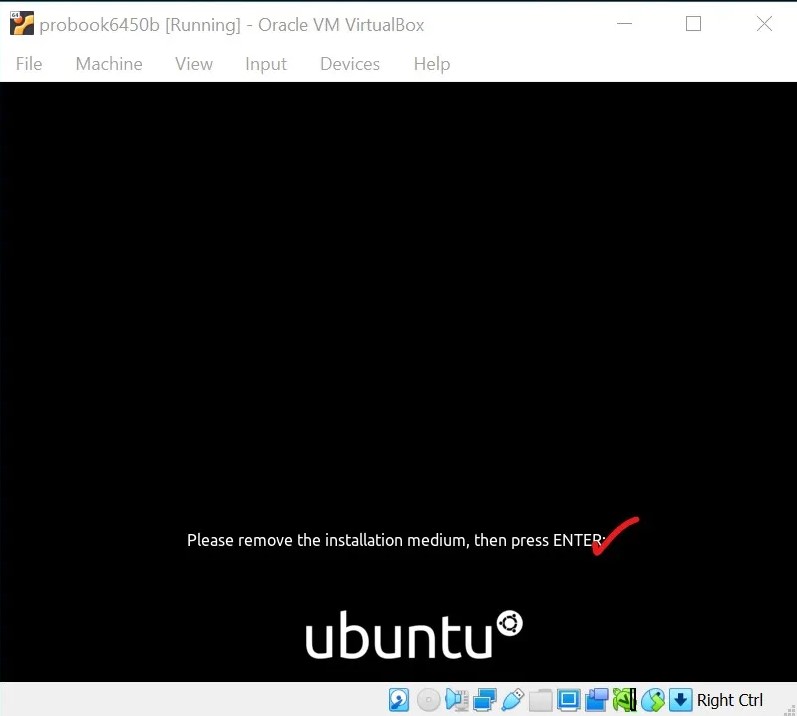The image size is (797, 716).
Task: Click the hard disk activity indicator
Action: (399, 700)
